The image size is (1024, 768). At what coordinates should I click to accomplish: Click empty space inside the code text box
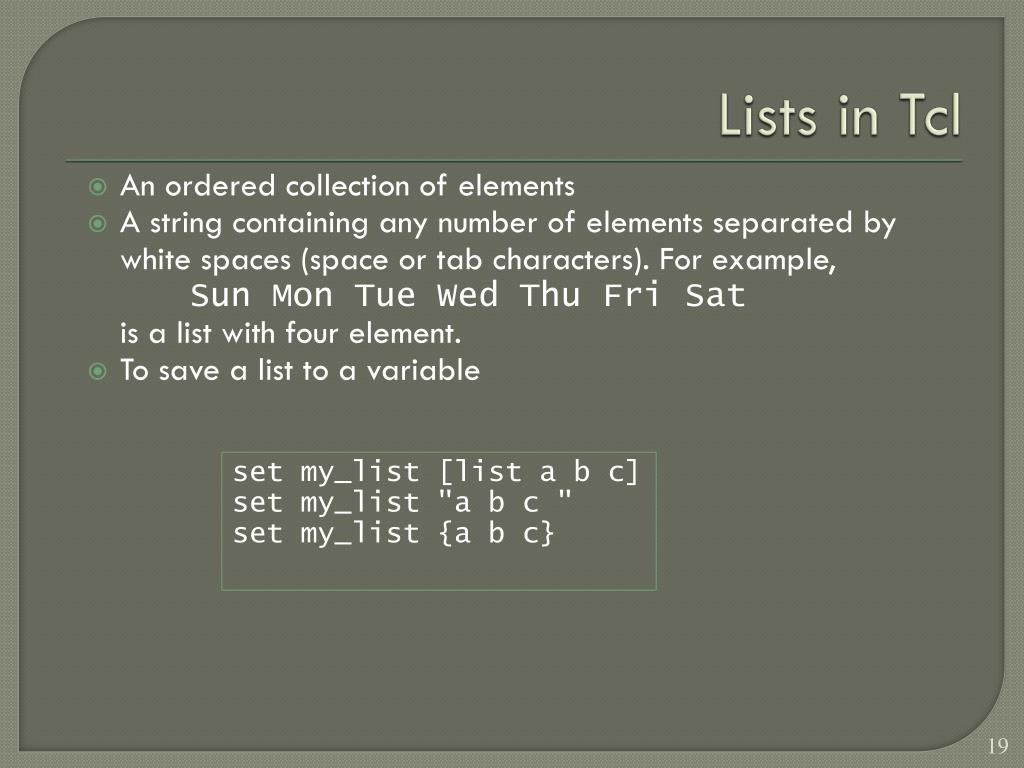pyautogui.click(x=439, y=569)
